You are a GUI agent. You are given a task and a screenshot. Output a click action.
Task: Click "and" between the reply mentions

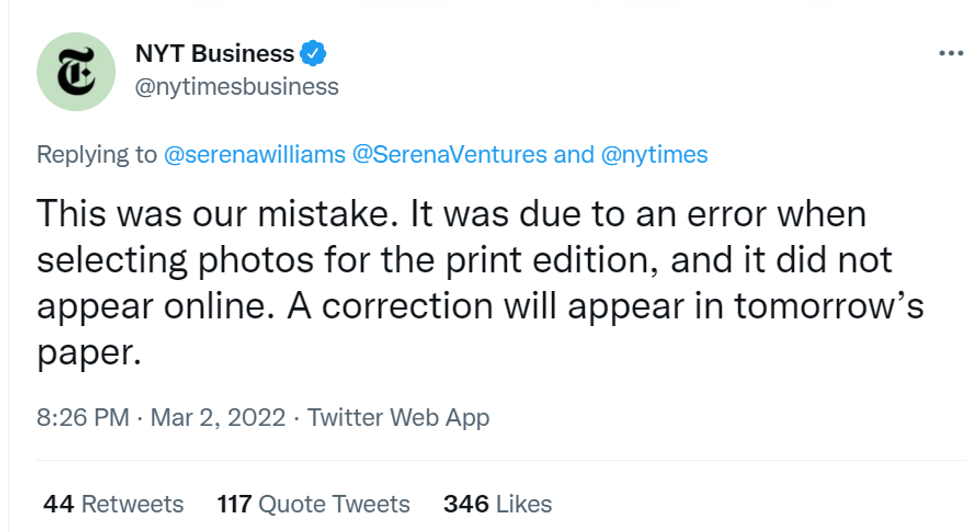pos(572,155)
